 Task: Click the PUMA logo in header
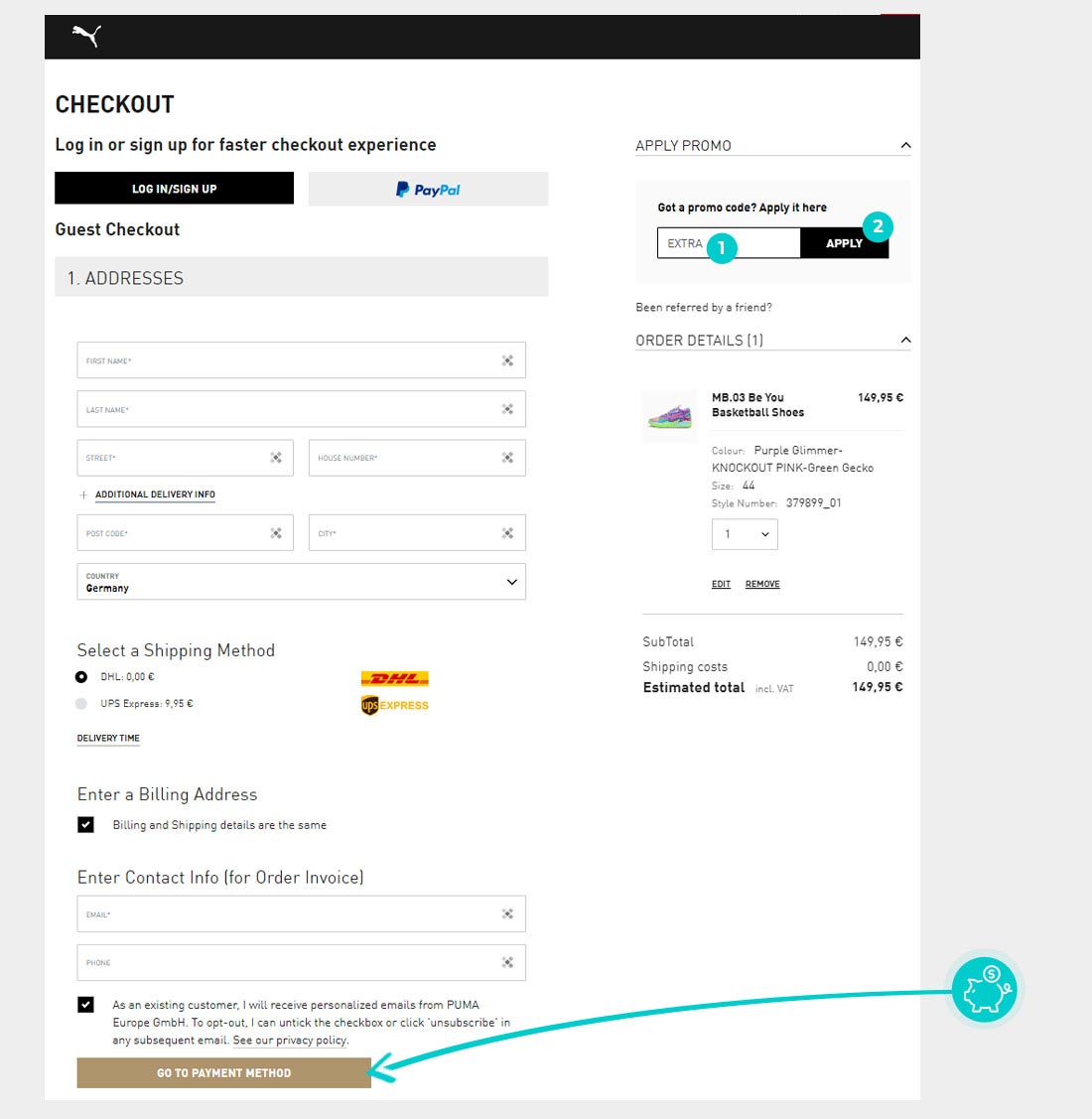(86, 36)
